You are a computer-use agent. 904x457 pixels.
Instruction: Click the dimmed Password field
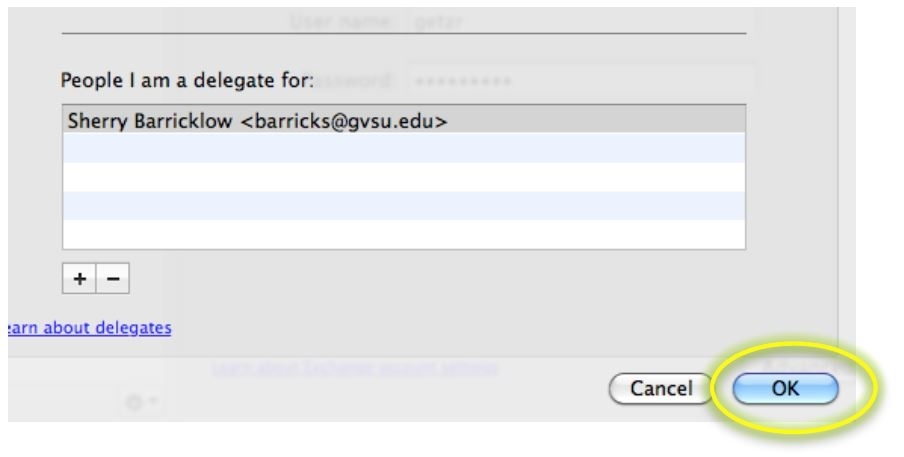pos(580,80)
